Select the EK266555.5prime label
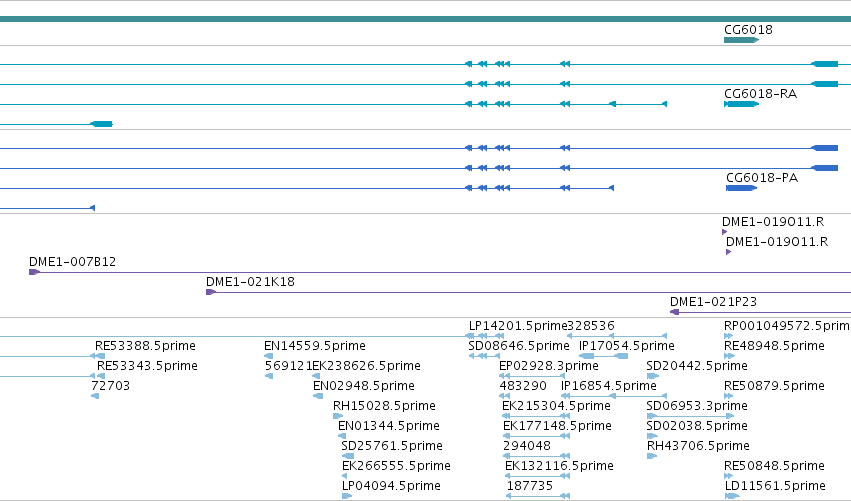 [x=396, y=466]
